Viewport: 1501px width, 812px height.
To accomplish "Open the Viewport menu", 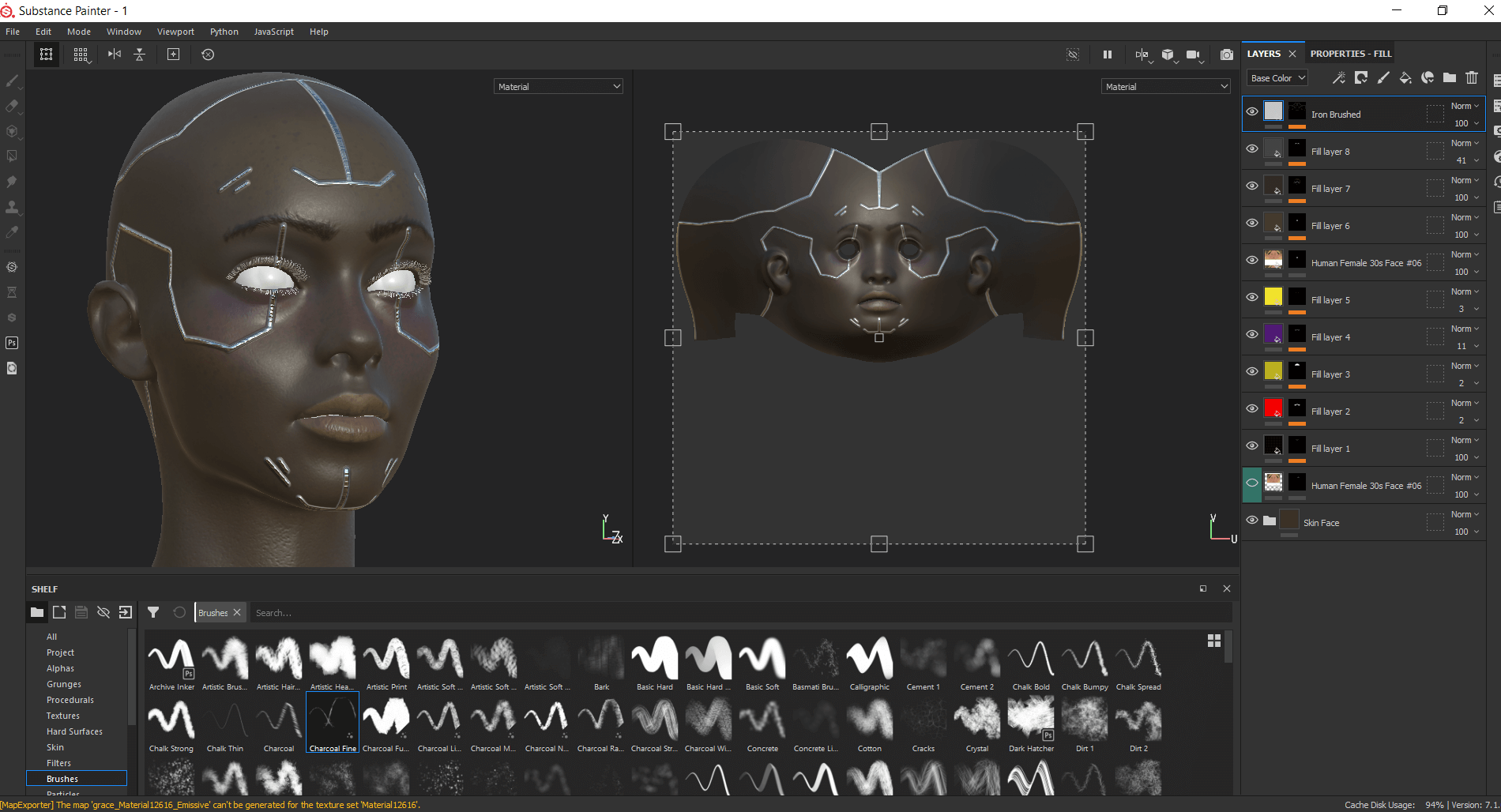I will click(x=175, y=32).
